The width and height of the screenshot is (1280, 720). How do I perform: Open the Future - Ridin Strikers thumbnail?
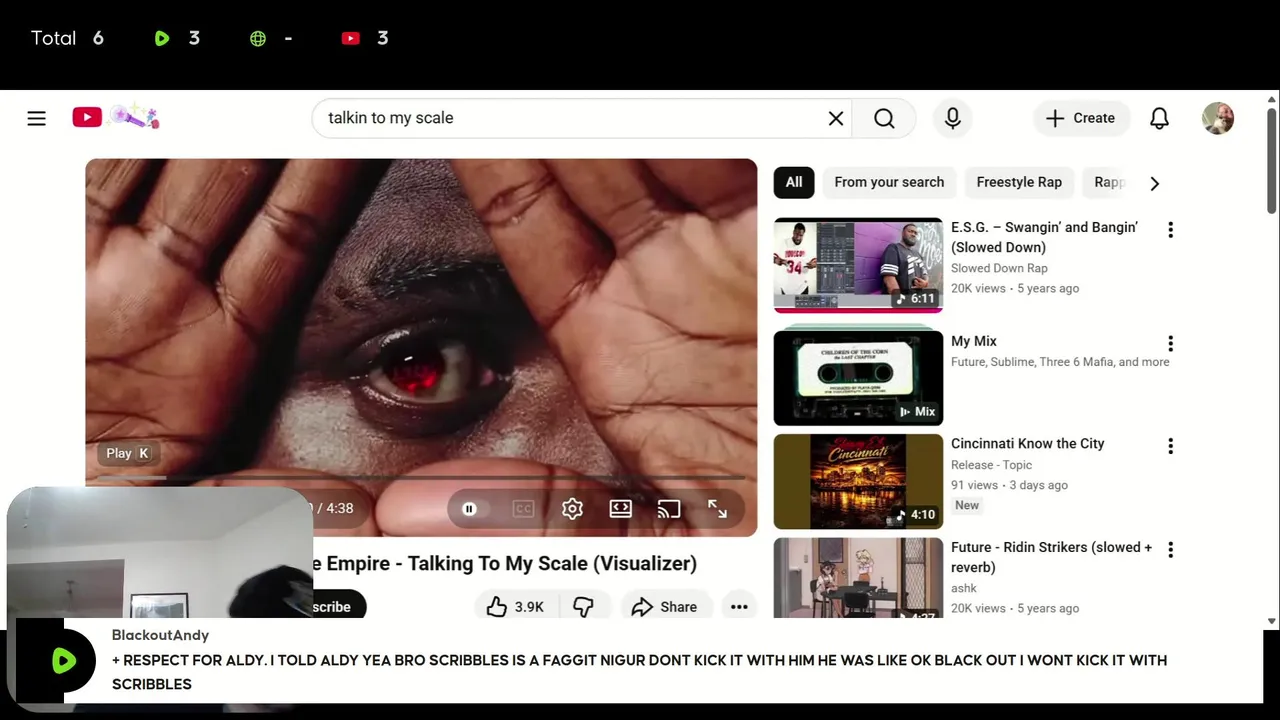click(x=858, y=578)
